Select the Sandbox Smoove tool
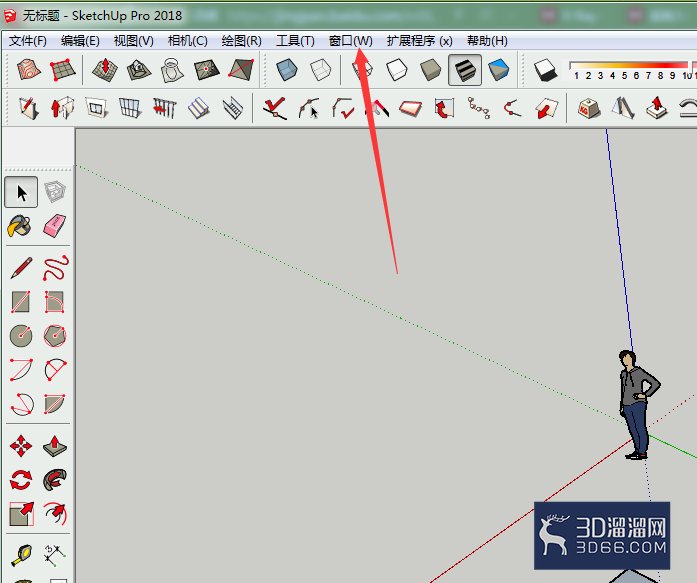 [104, 70]
